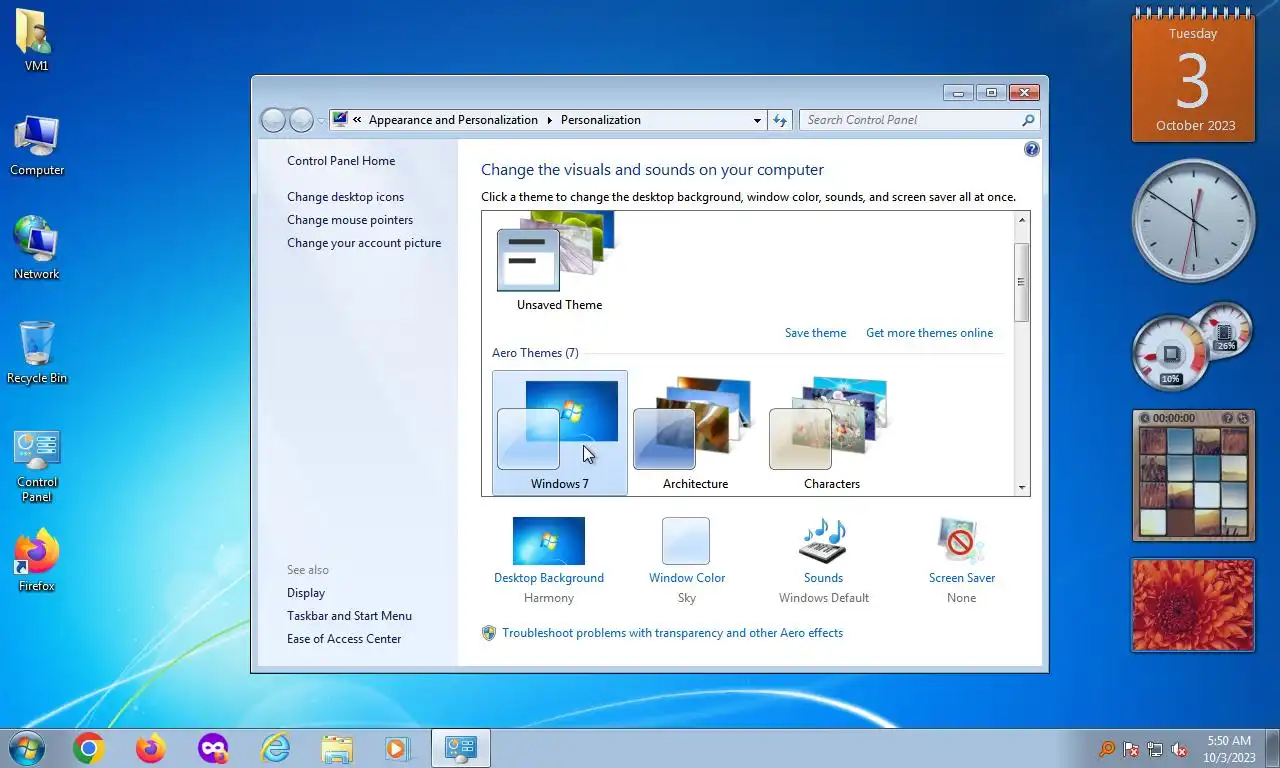The image size is (1280, 768).
Task: Click the Show desktop button
Action: coord(1272,749)
